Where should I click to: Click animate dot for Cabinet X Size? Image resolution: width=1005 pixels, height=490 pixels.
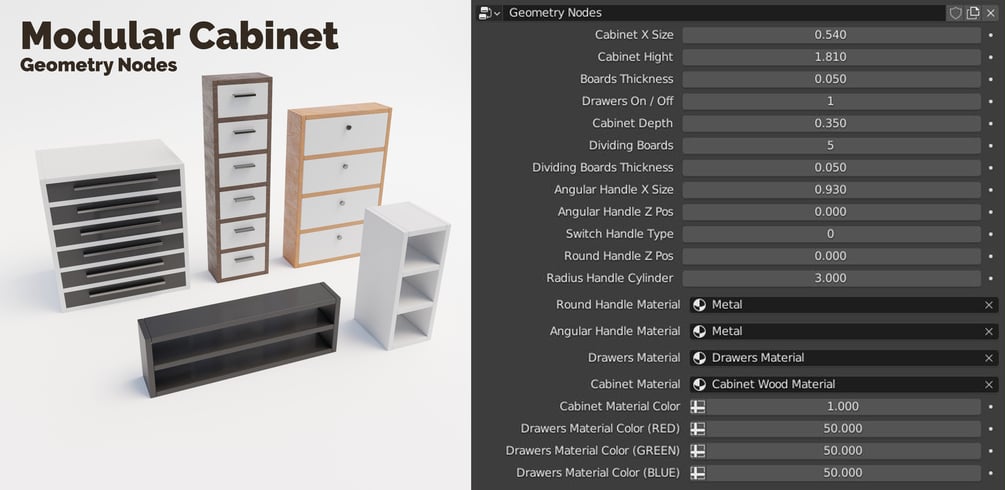[x=991, y=35]
